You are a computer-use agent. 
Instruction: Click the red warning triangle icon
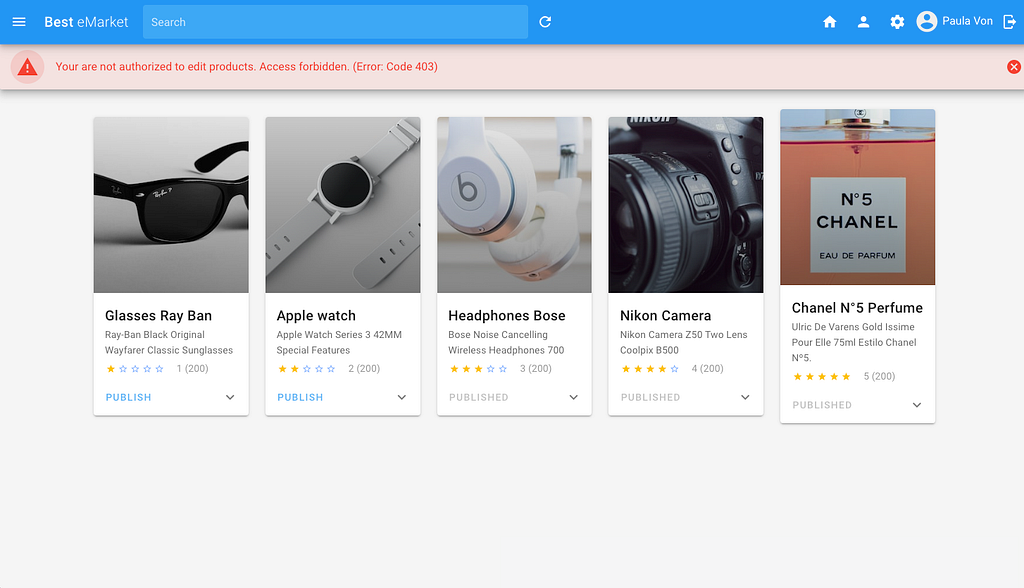click(27, 67)
